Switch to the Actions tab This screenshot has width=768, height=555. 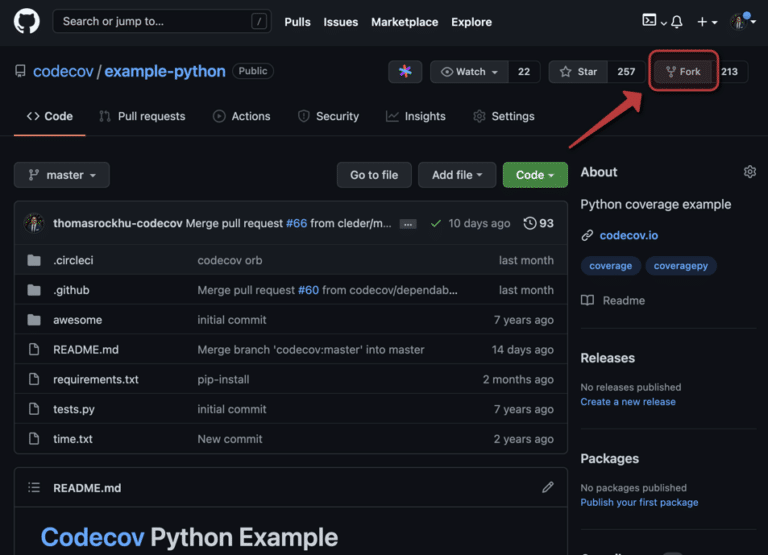tap(241, 116)
